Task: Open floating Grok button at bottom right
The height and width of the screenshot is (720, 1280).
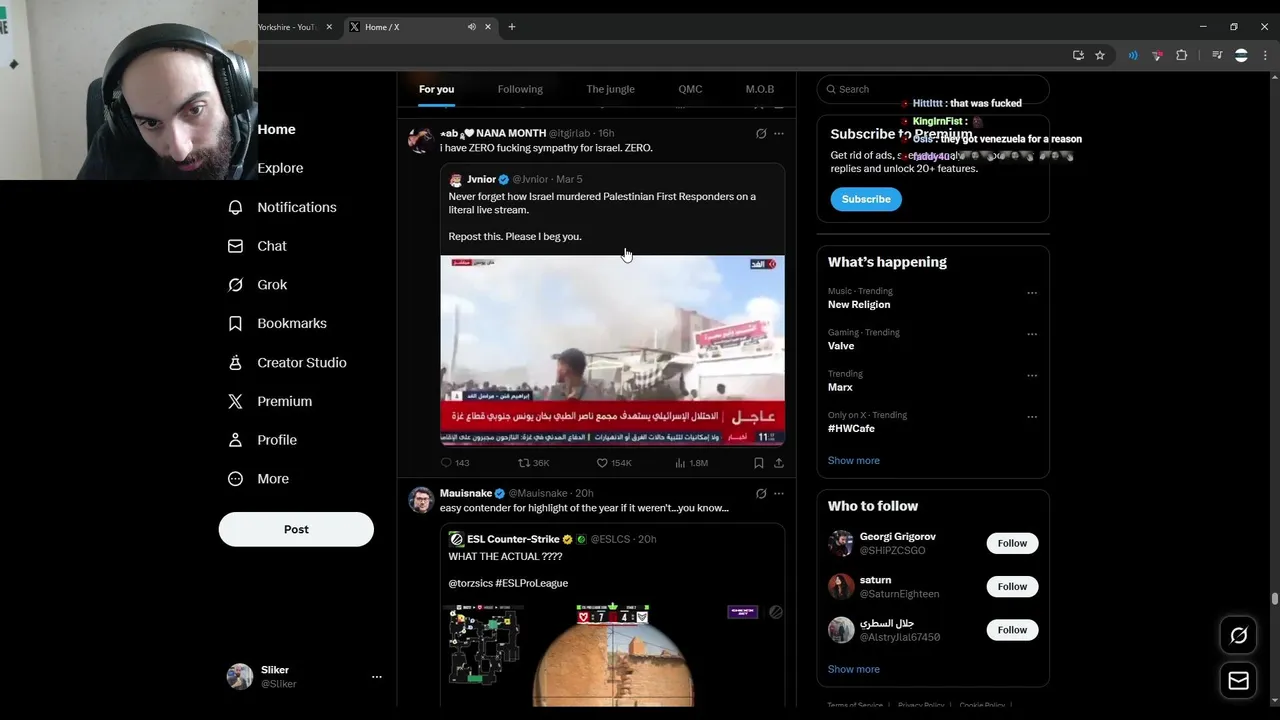Action: [x=1238, y=635]
